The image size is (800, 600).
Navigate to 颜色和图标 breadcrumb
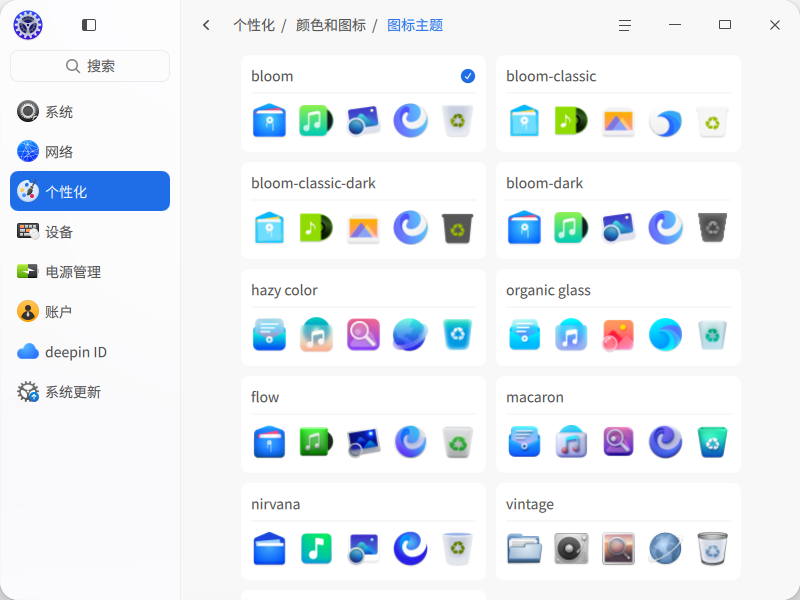[x=331, y=25]
